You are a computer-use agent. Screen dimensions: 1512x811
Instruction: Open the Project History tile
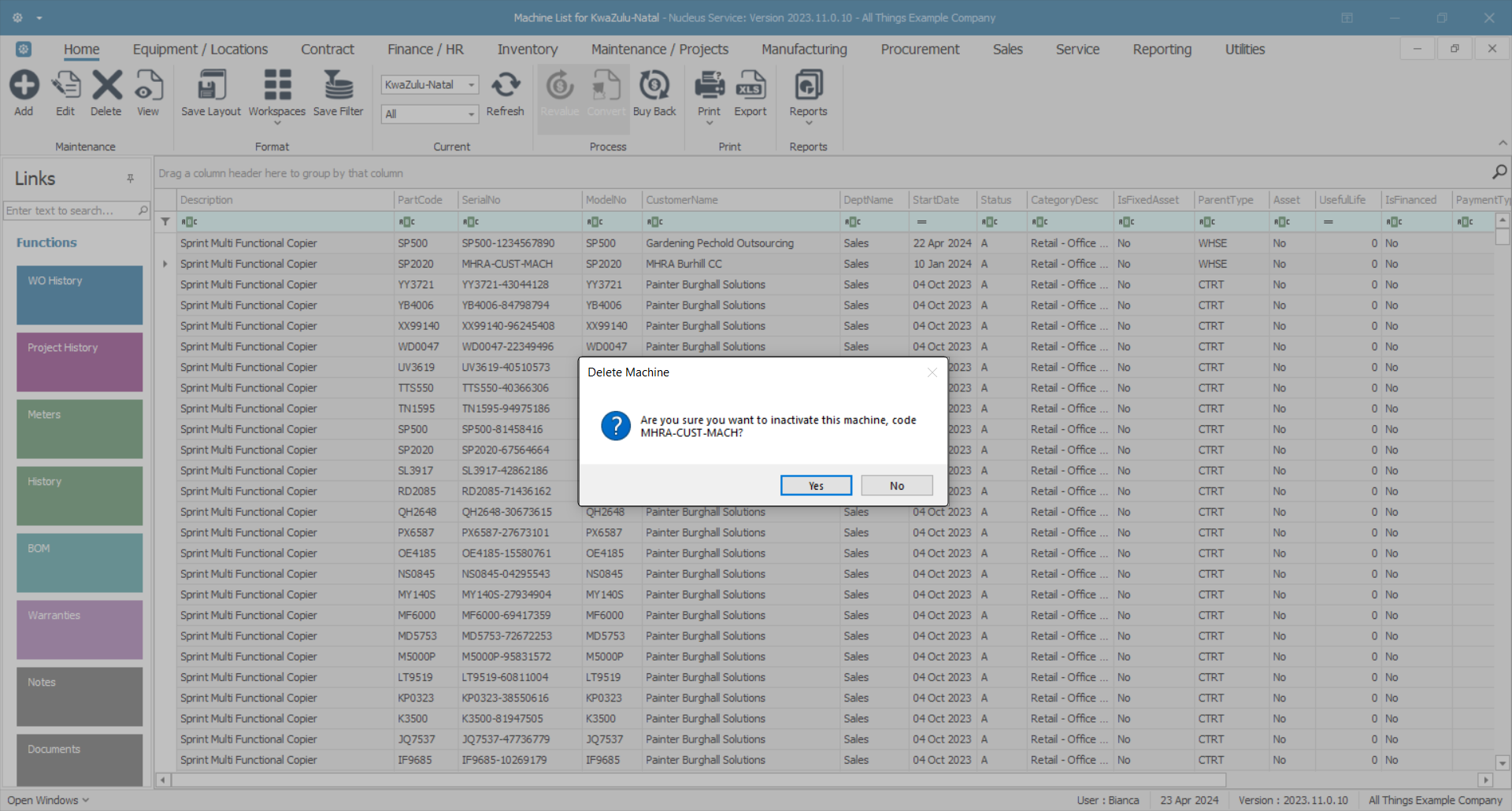pos(80,362)
